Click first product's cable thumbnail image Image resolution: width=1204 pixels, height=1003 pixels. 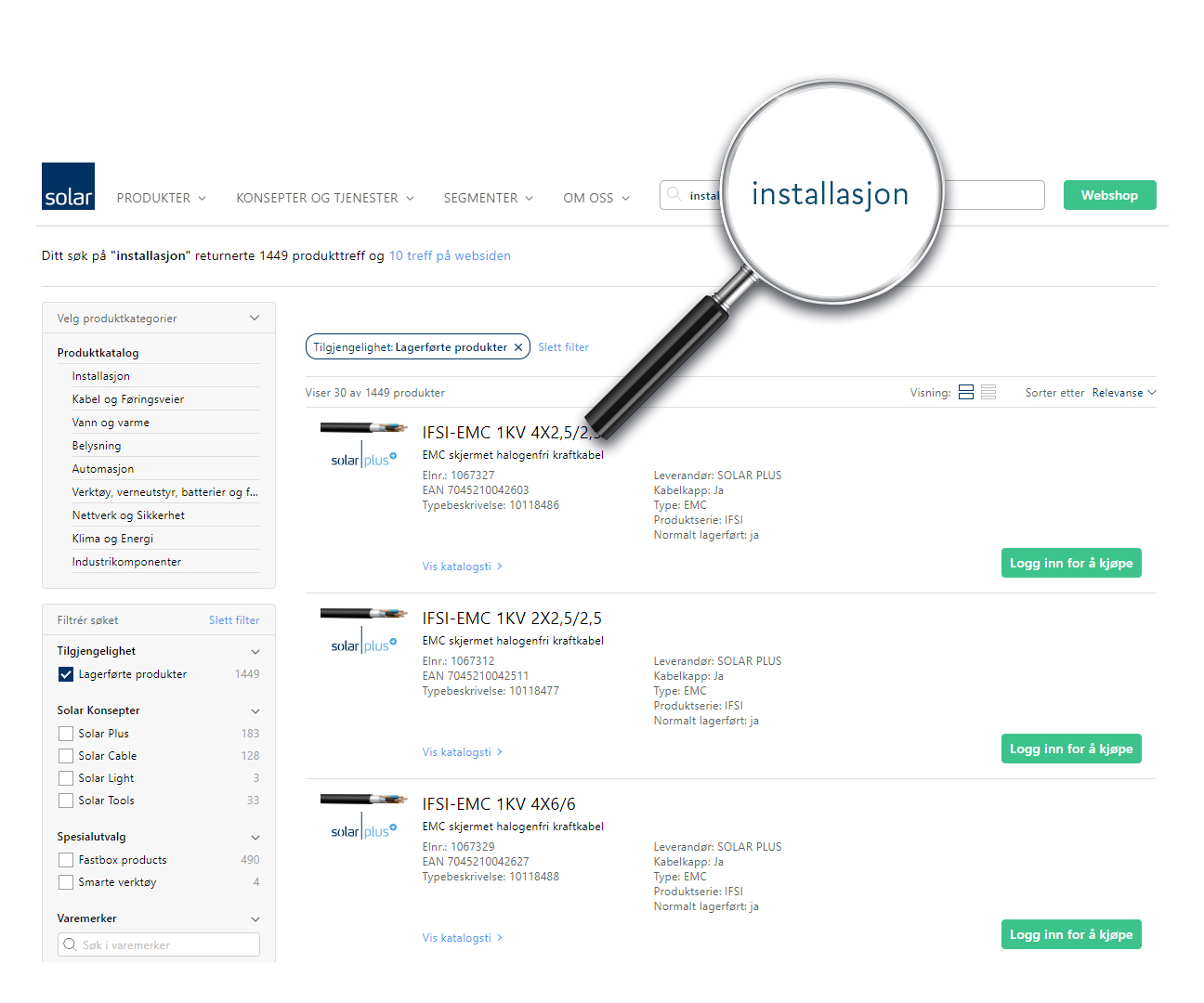[x=363, y=428]
